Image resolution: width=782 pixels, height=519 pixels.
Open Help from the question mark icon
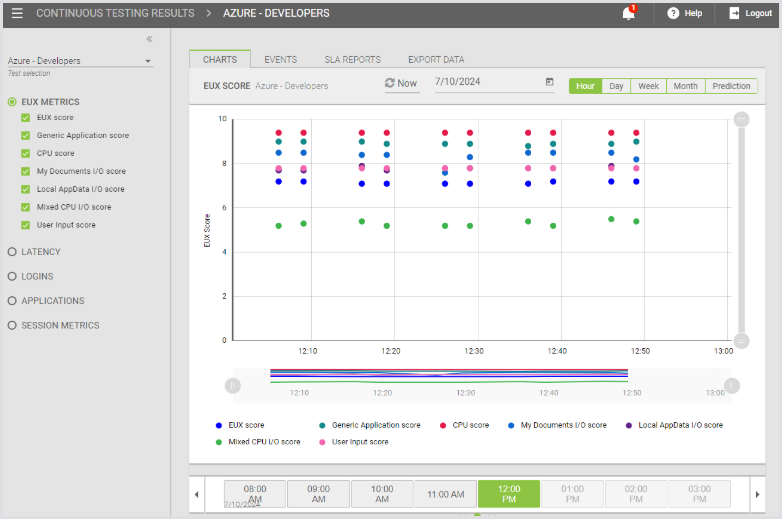[x=673, y=14]
